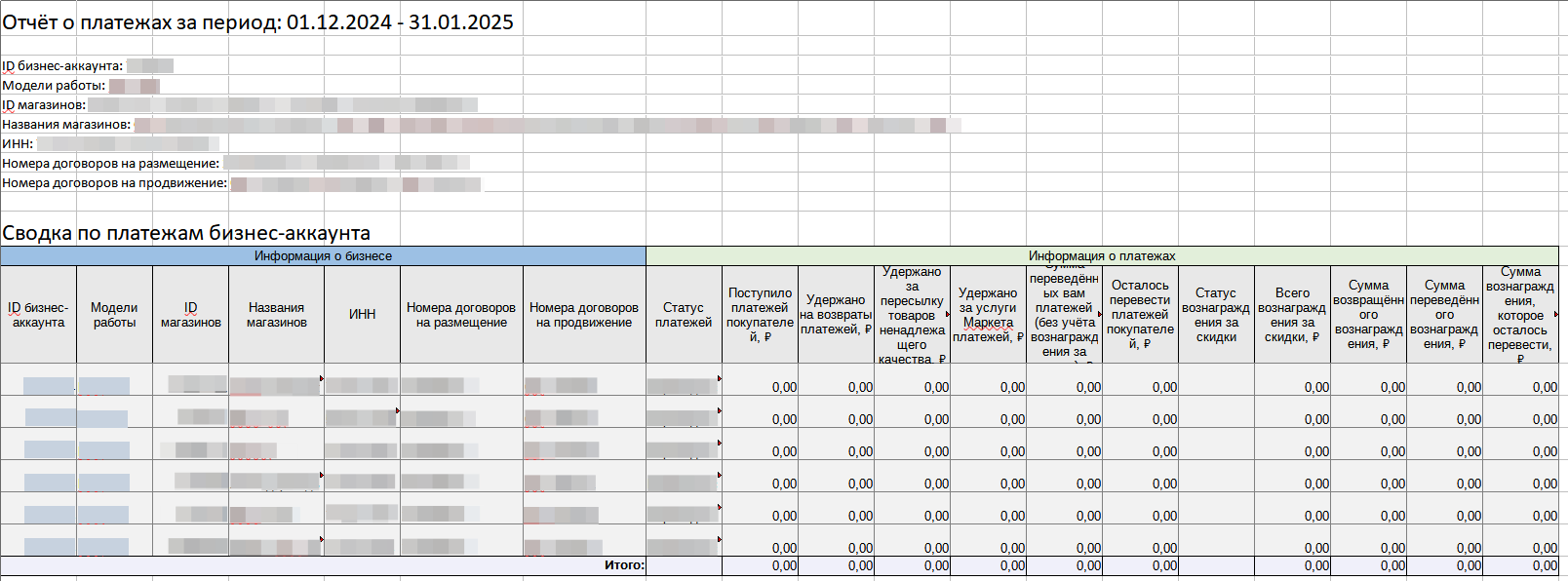Click the 'Сводка по платежам бизнес-аккаунта' heading
This screenshot has width=1568, height=581.
tap(186, 233)
